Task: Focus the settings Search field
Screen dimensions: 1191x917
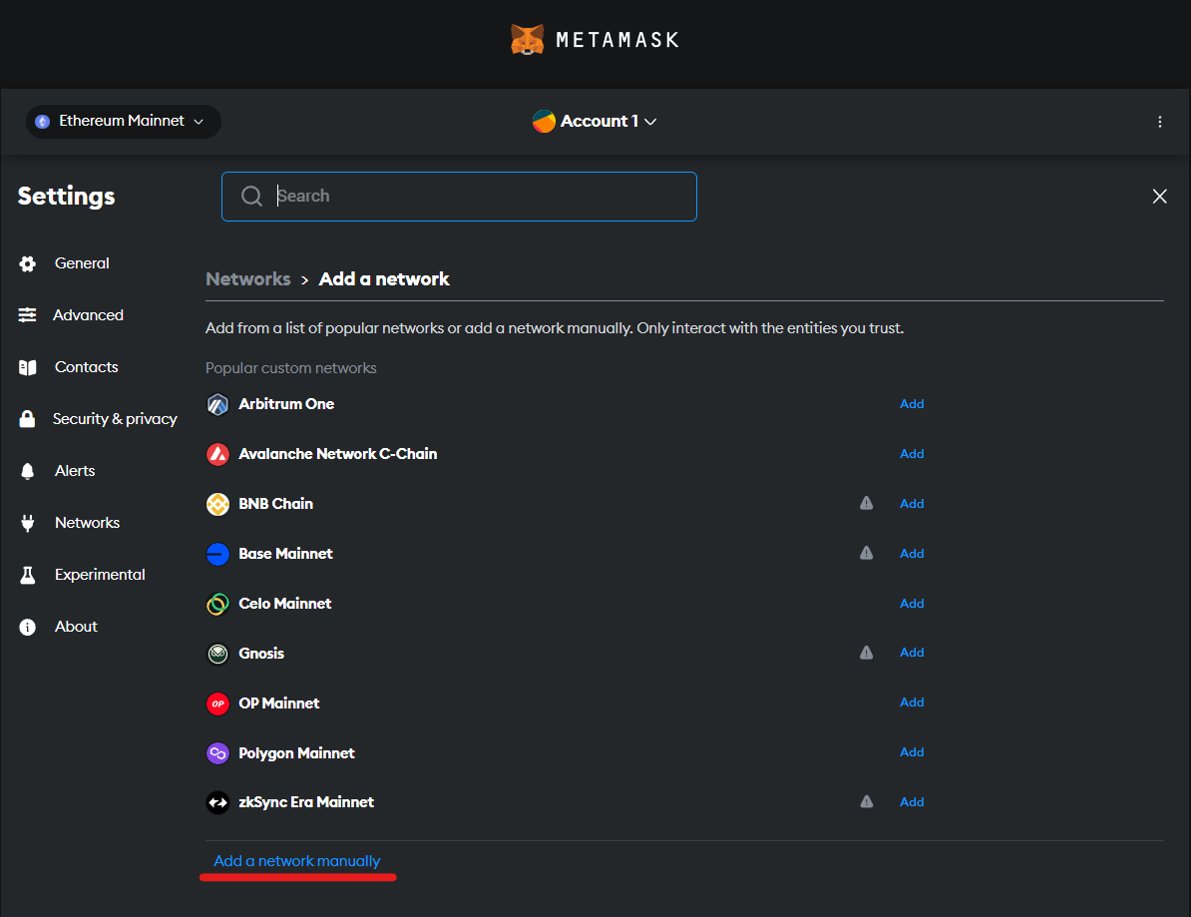Action: [x=459, y=197]
